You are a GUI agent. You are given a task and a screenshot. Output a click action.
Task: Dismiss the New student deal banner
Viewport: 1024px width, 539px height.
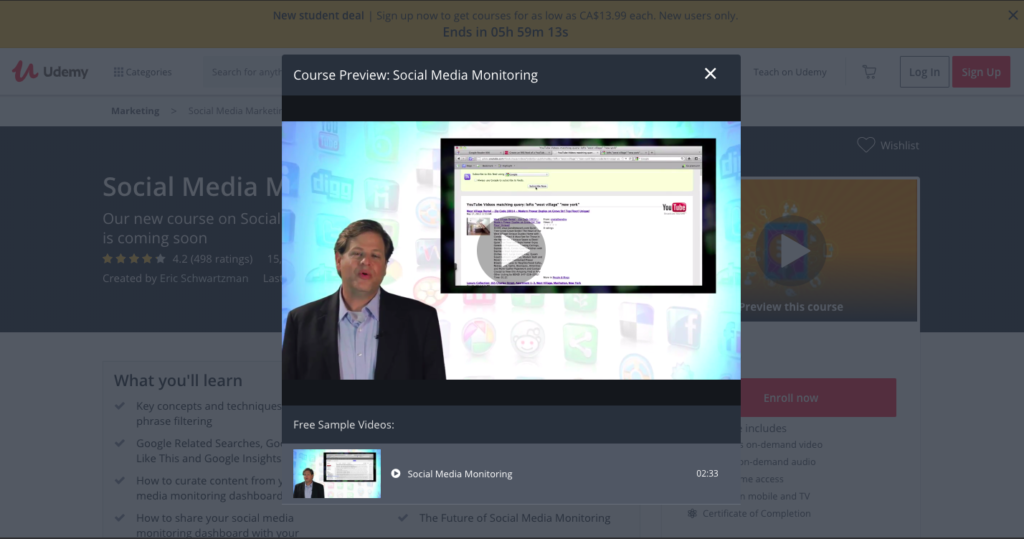[1012, 15]
